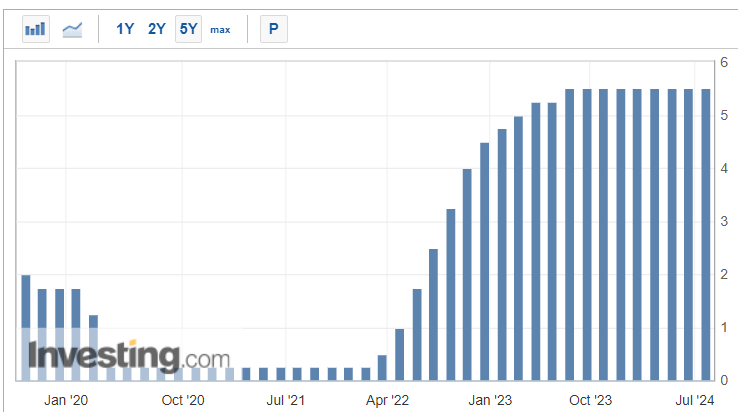
Task: Click the Jul '24 axis label
Action: coord(695,400)
